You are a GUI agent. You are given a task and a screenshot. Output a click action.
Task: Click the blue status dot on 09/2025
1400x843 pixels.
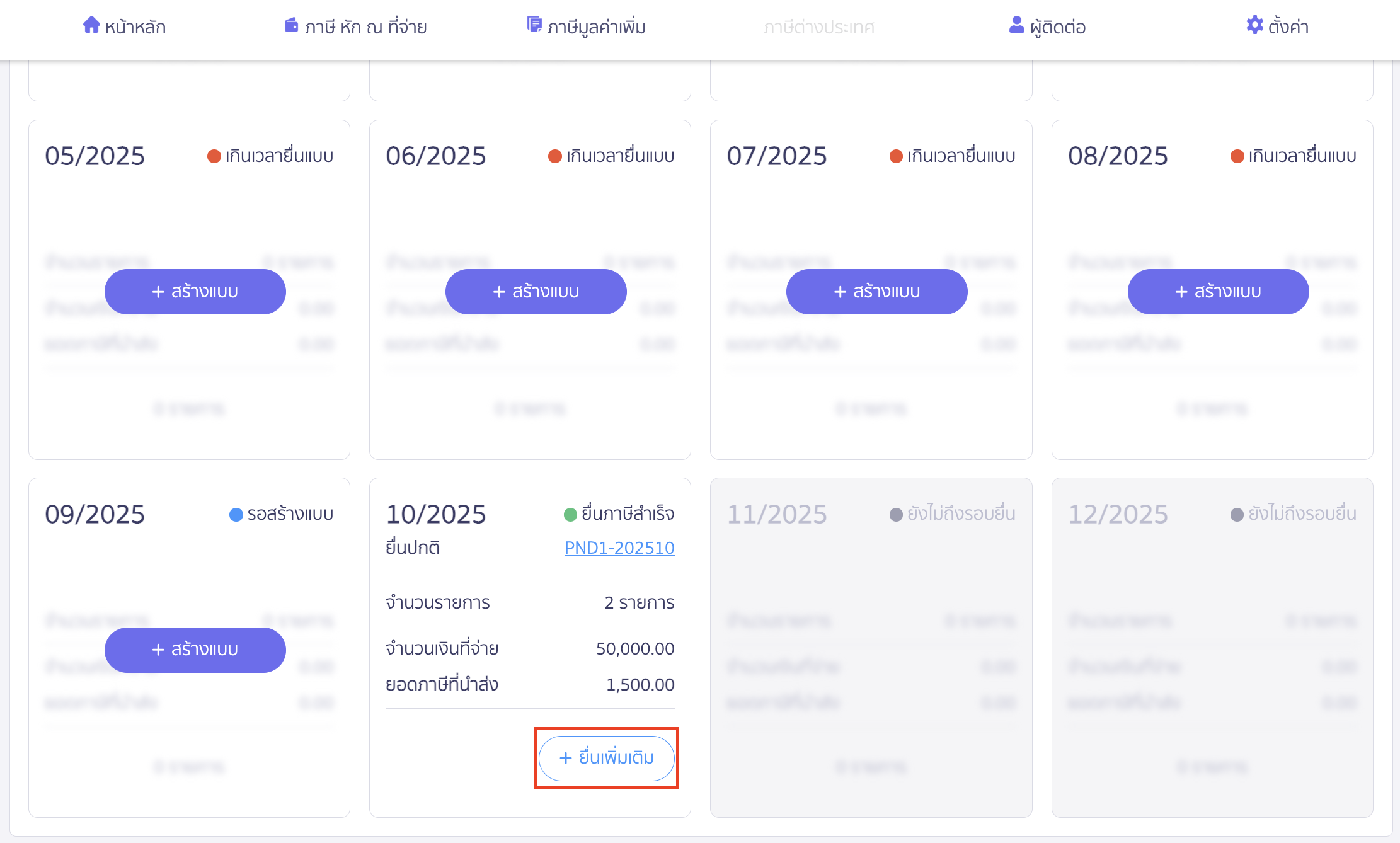tap(236, 515)
